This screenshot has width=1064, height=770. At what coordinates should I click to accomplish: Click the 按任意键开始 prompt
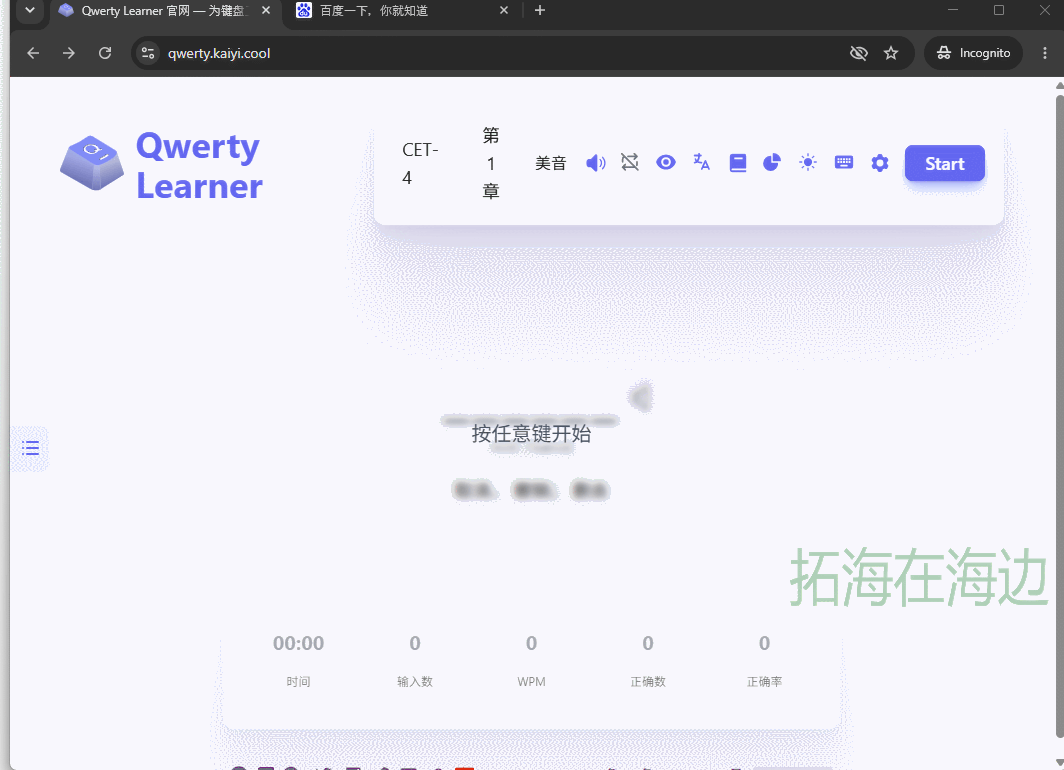click(531, 434)
